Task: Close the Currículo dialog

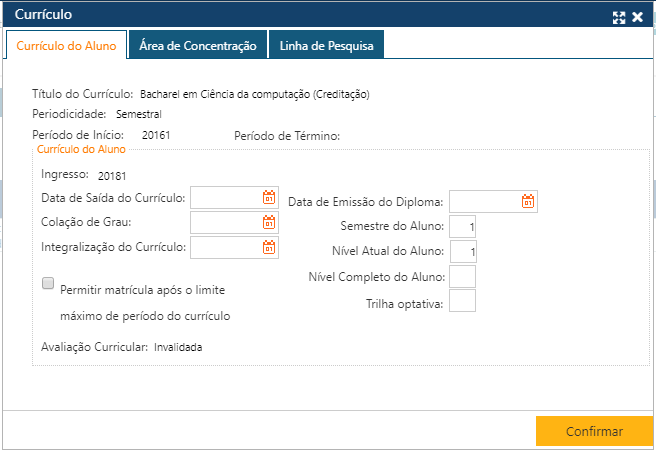Action: (637, 17)
